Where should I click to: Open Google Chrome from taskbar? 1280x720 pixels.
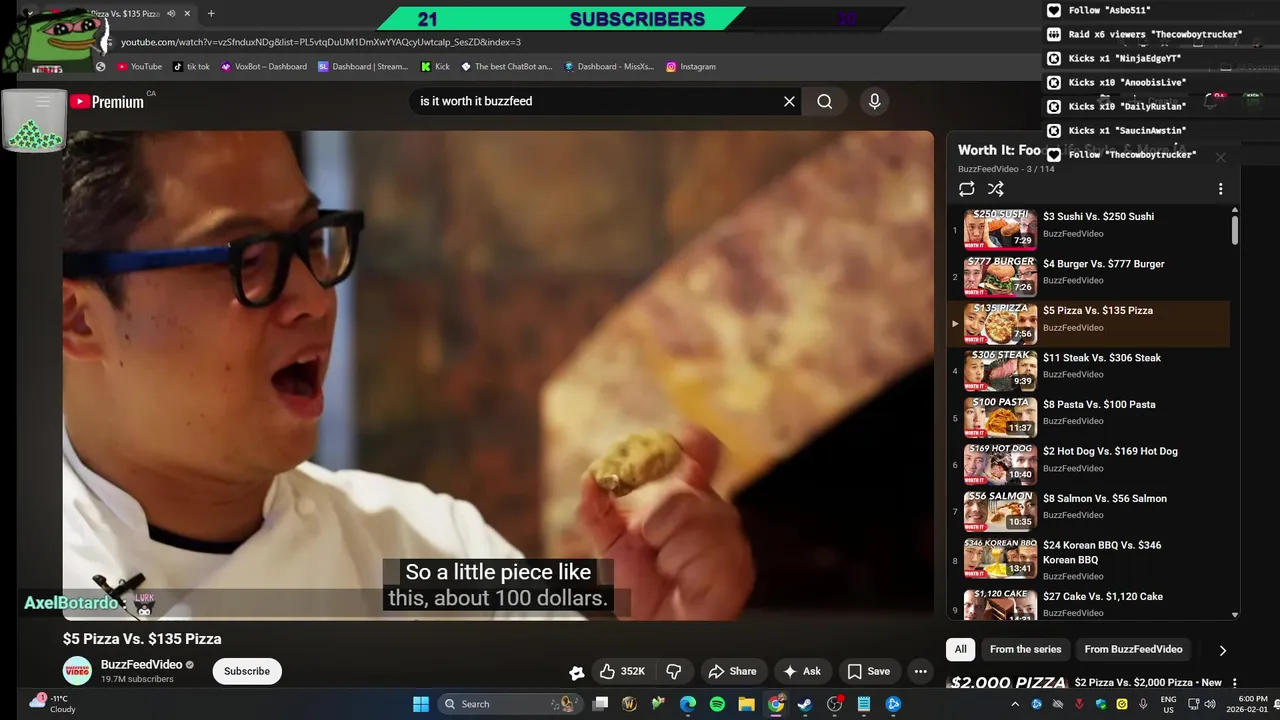pos(776,704)
